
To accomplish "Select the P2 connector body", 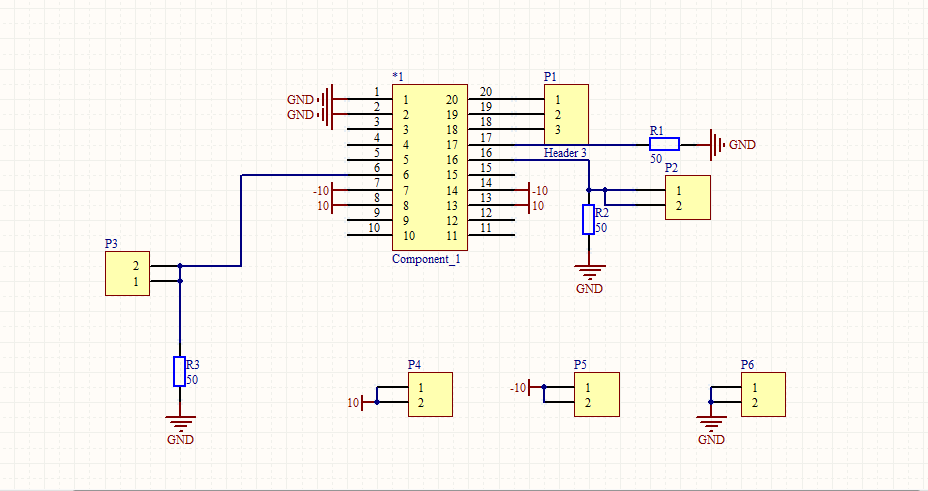I will [688, 198].
